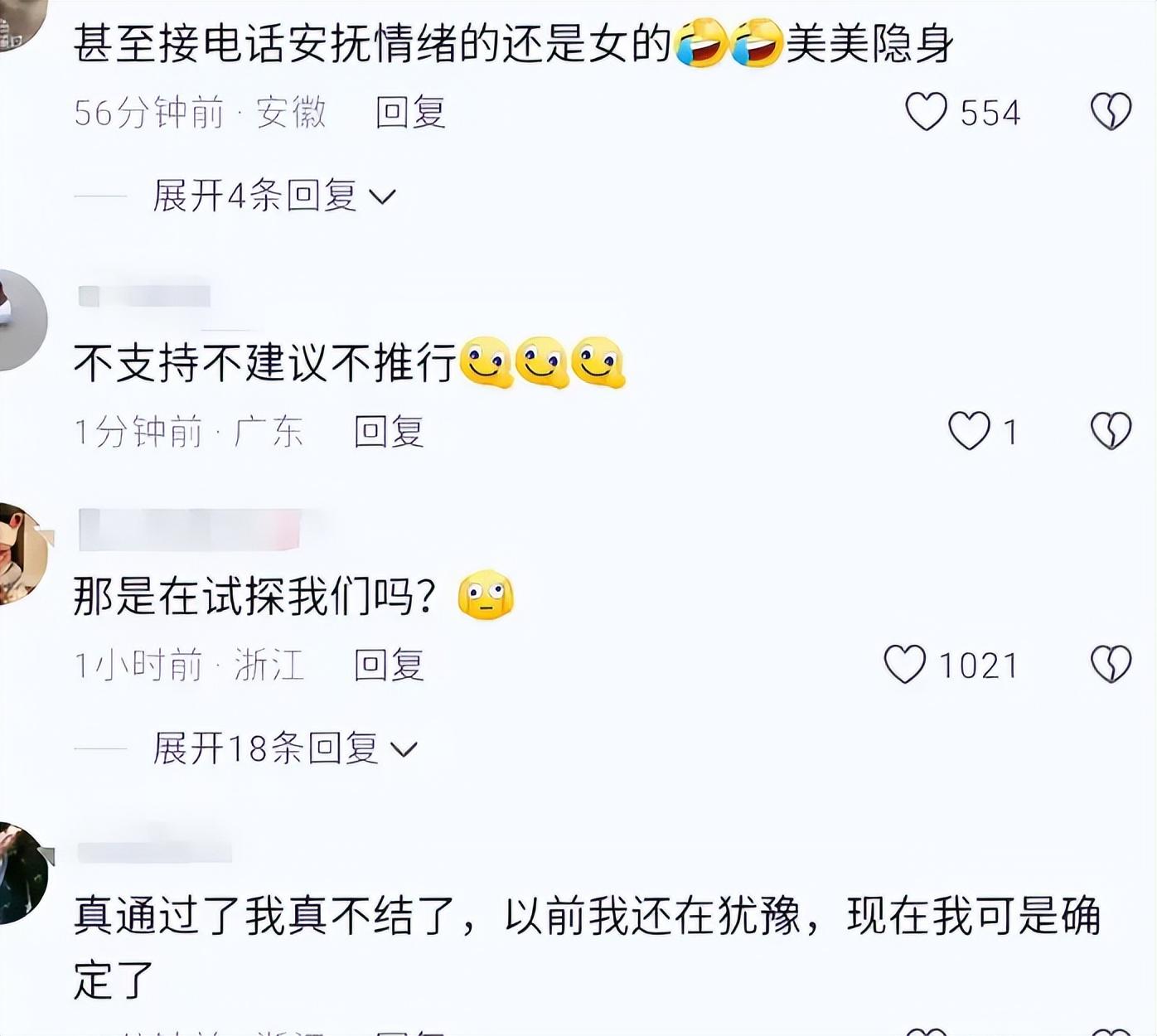Viewport: 1157px width, 1036px height.
Task: Open blurred username above 真通过了我真不结了
Action: [153, 852]
